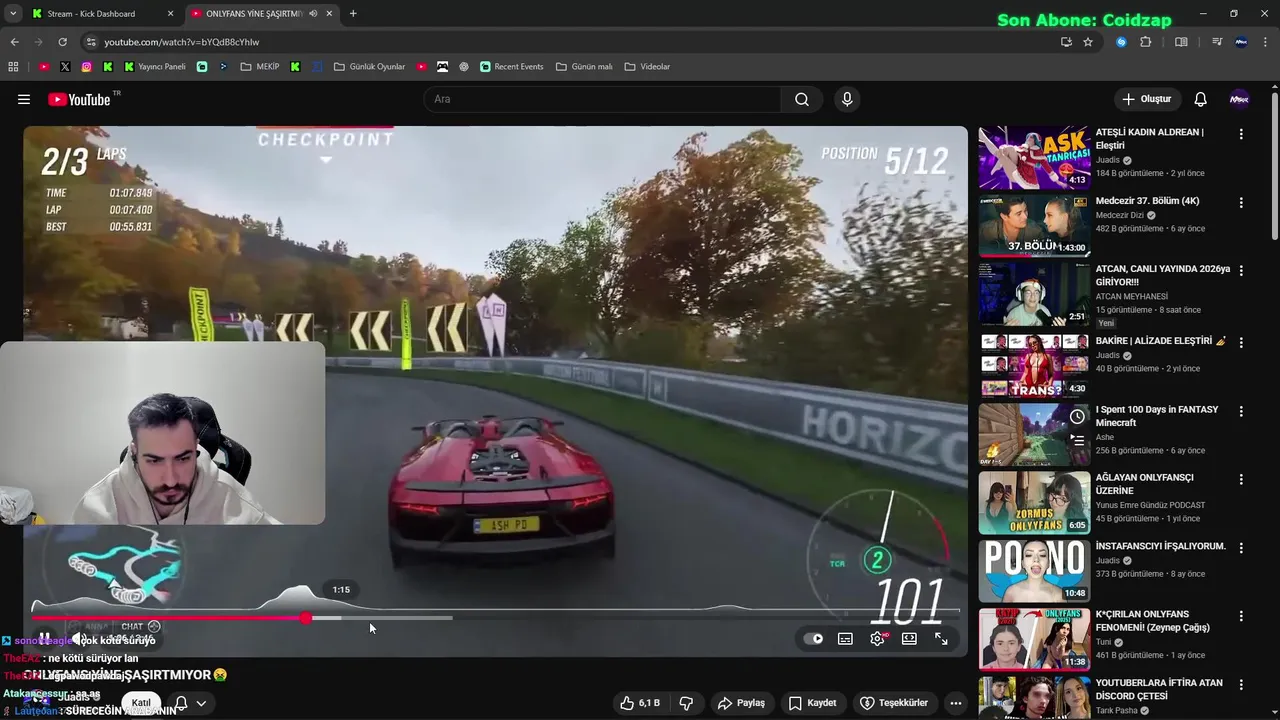Viewport: 1280px width, 720px height.
Task: Open the MEKİP bookmark folder
Action: 260,67
